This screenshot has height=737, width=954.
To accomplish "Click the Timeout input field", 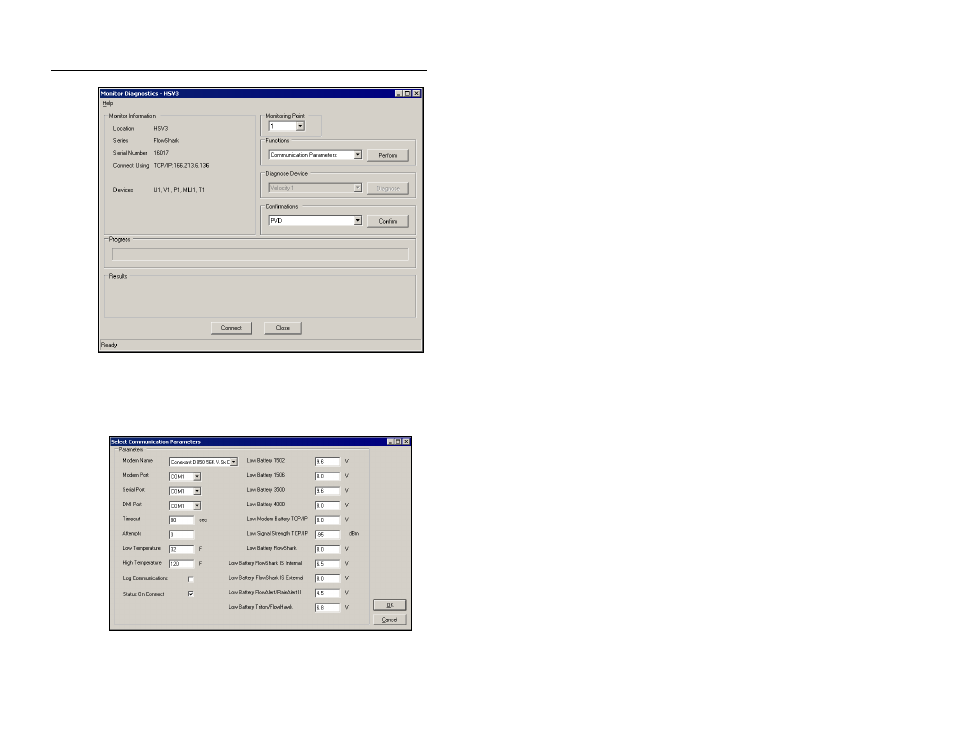I will coord(181,520).
